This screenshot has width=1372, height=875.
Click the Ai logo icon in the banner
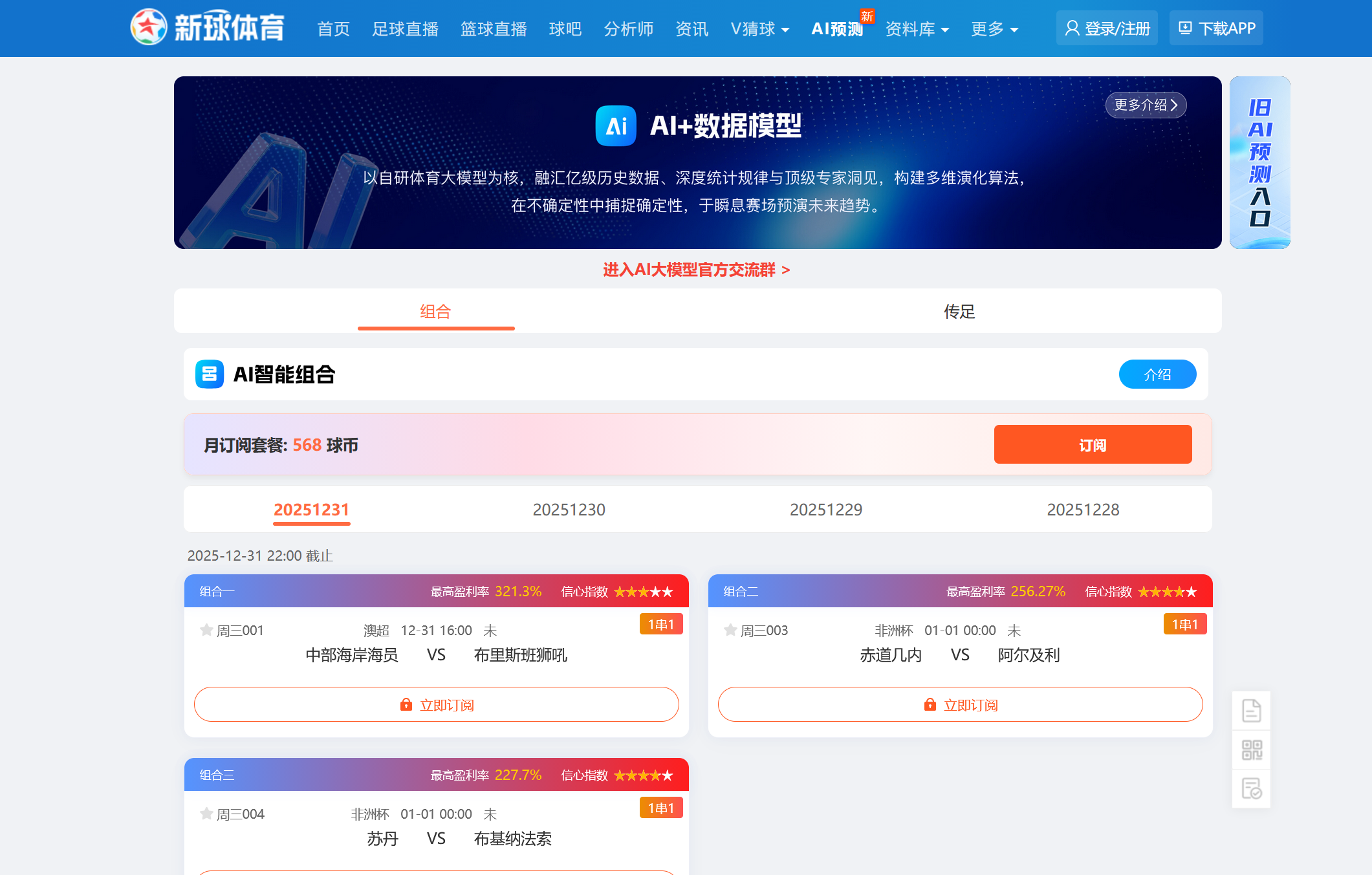[x=615, y=127]
